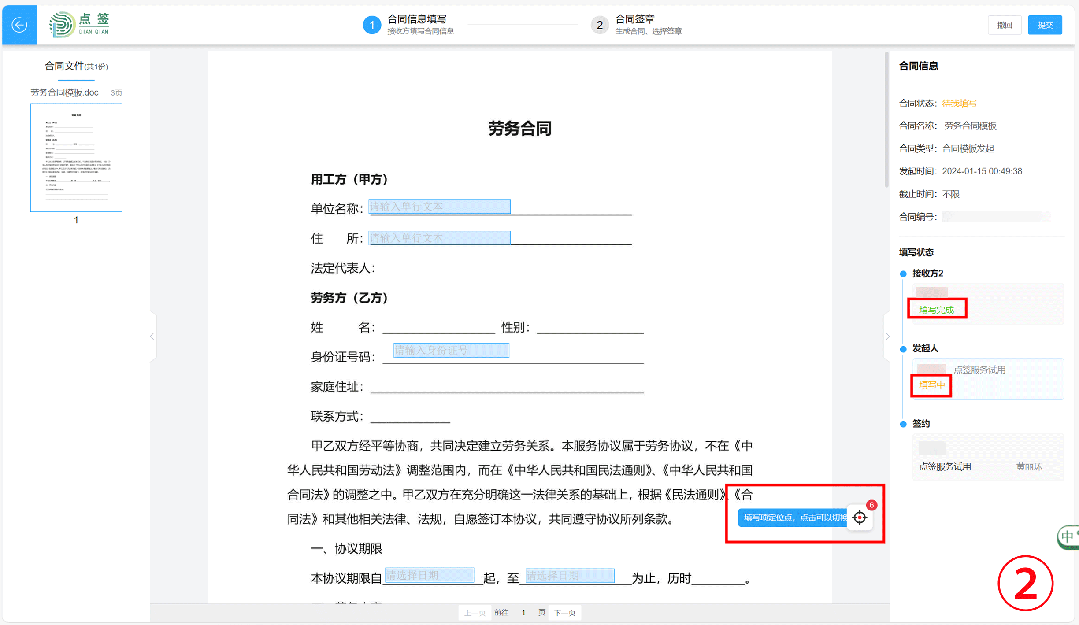Click the 填写中 status label
This screenshot has width=1079, height=625.
pos(932,385)
